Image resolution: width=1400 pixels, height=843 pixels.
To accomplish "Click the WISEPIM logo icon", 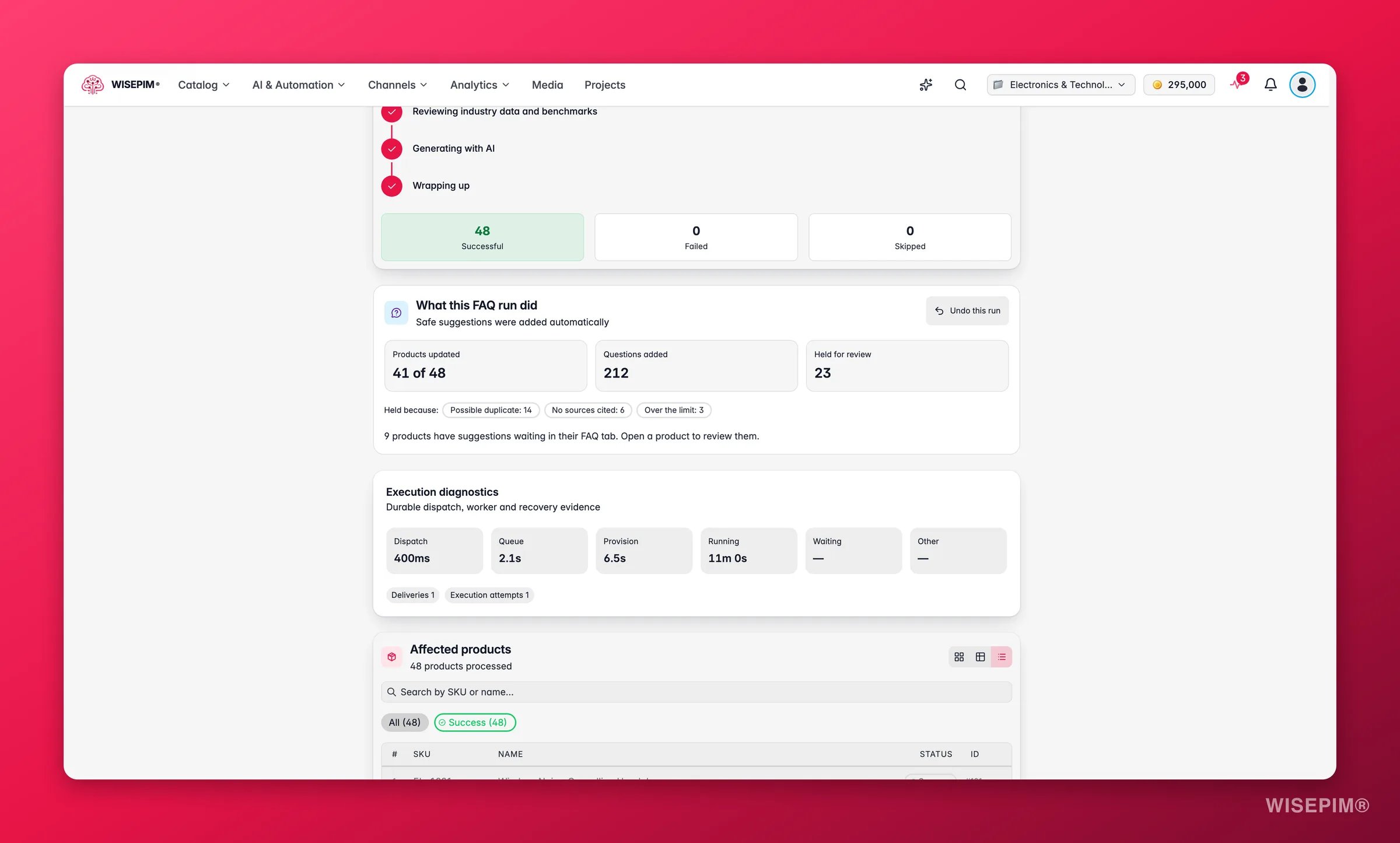I will point(92,85).
